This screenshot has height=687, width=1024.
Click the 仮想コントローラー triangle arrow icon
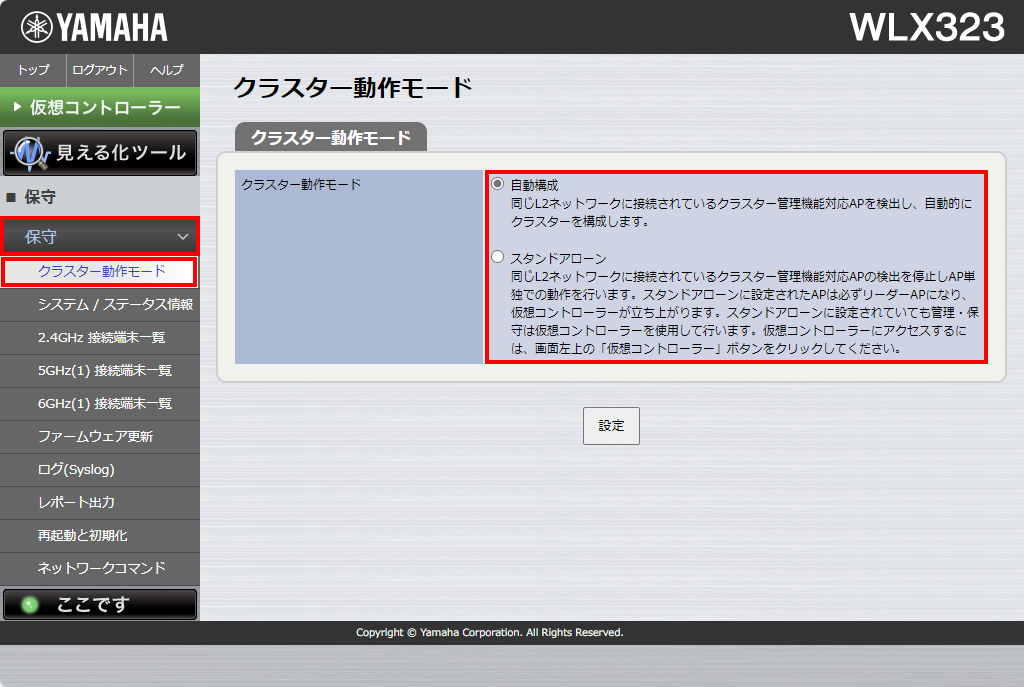(x=17, y=107)
